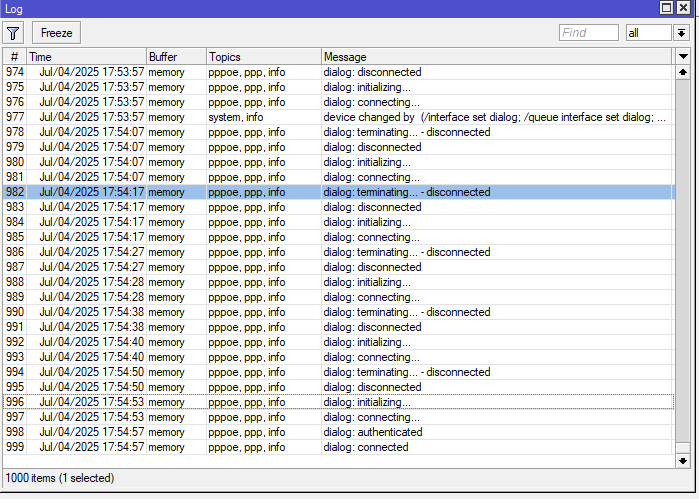Click the '1000 items (1 selected)' status text
The image size is (699, 499).
tap(60, 478)
